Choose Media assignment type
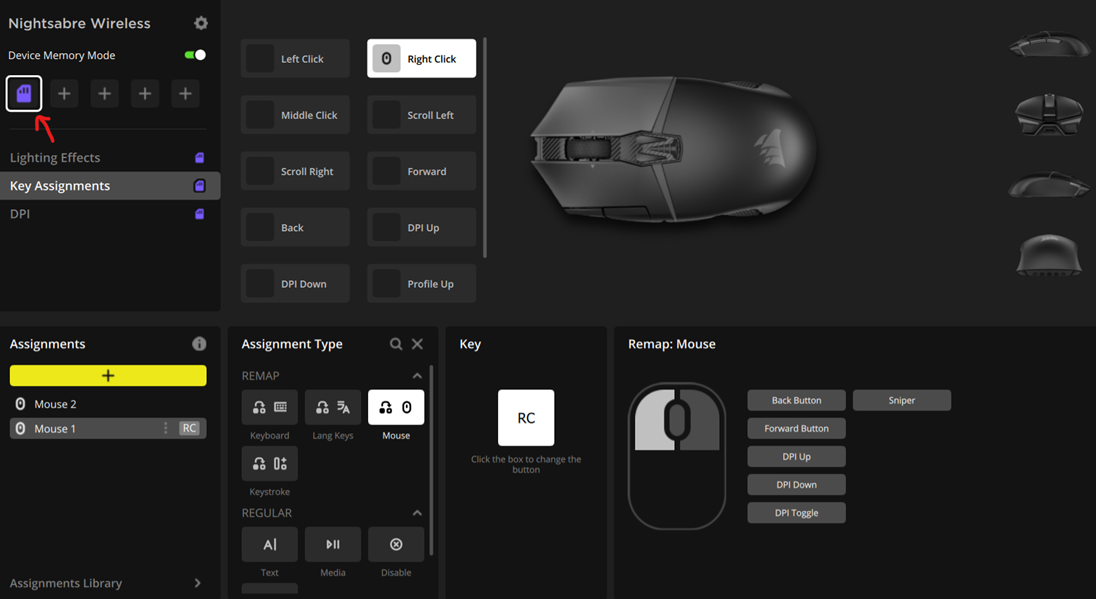Viewport: 1096px width, 599px height. pyautogui.click(x=333, y=544)
